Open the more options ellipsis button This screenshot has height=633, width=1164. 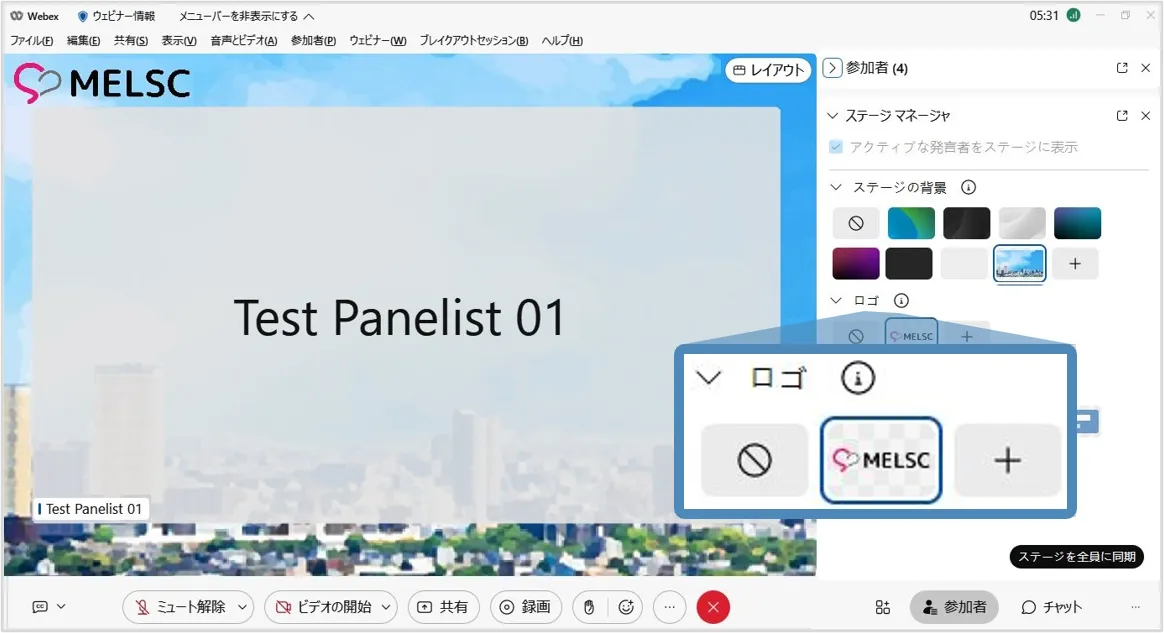pos(670,607)
